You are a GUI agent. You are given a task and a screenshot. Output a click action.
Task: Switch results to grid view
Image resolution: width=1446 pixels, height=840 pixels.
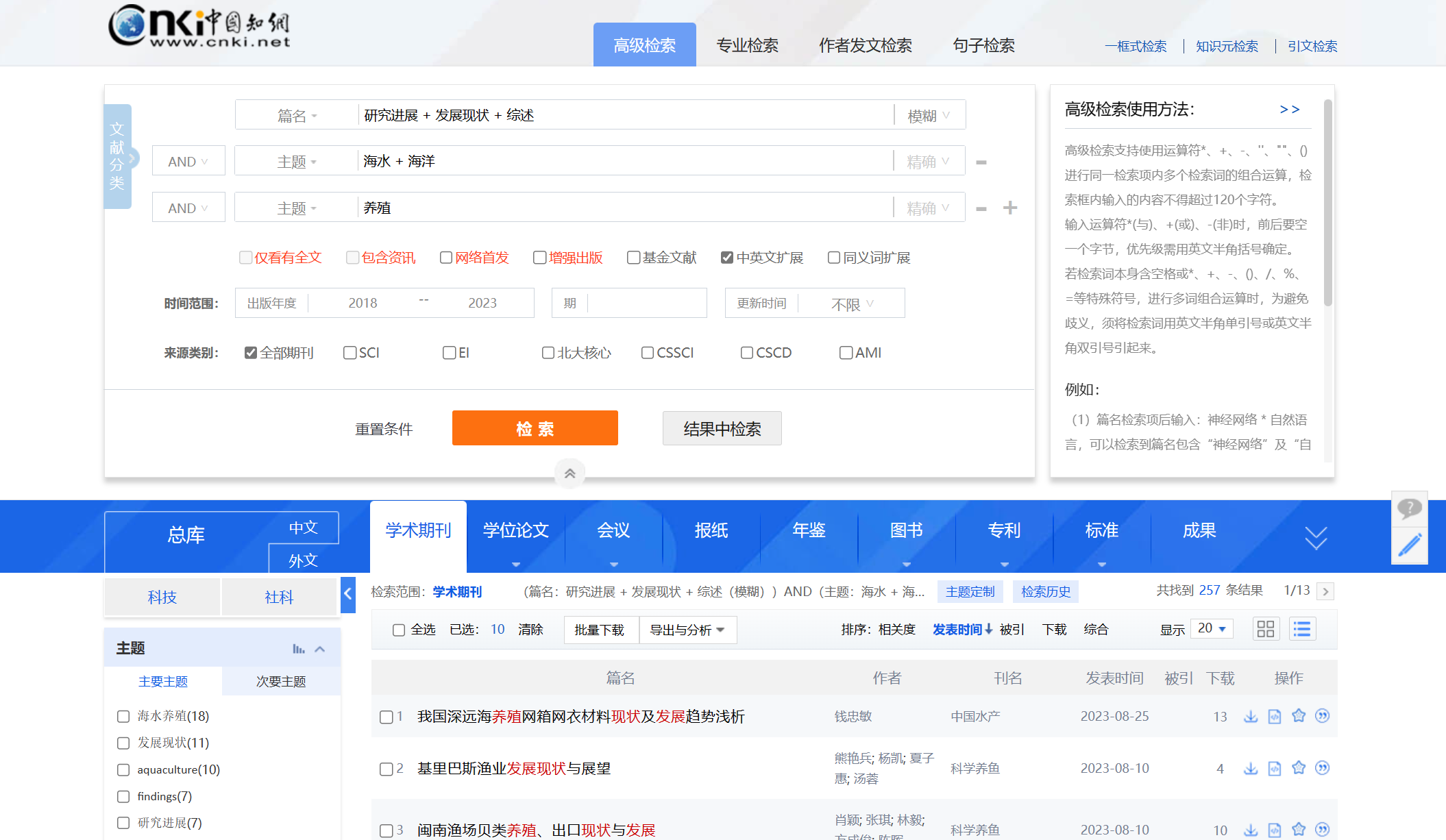[1266, 629]
